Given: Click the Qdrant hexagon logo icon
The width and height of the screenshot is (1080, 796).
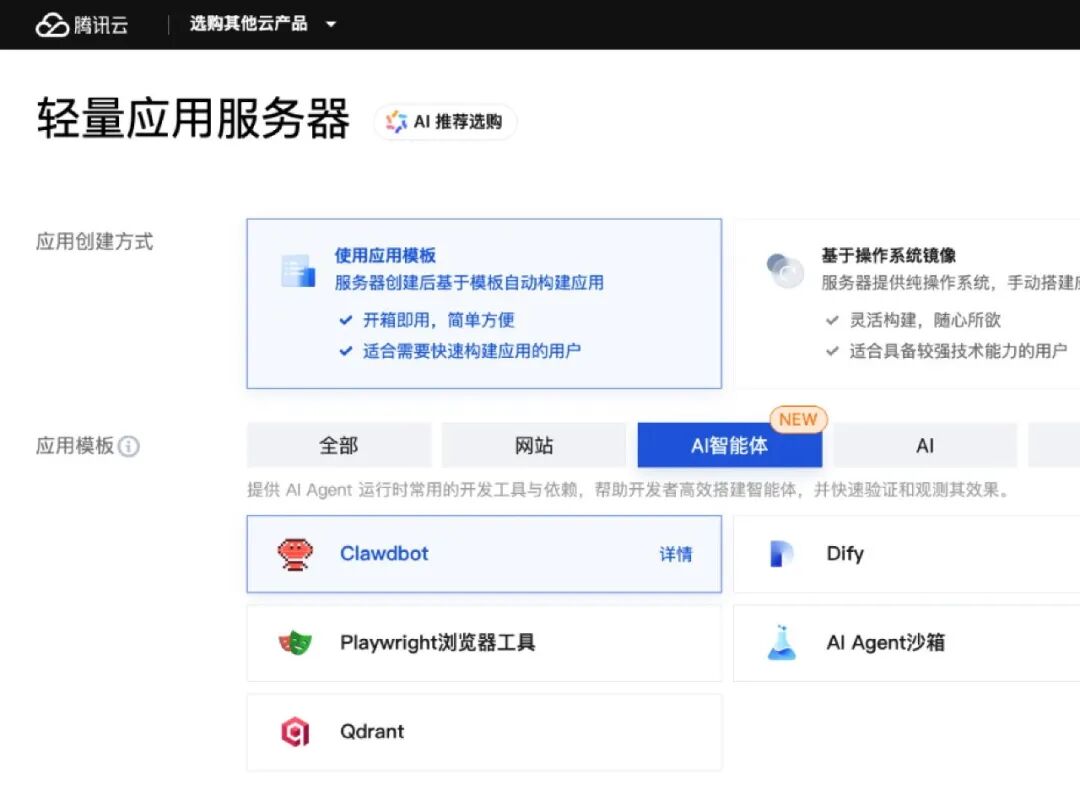Looking at the screenshot, I should 295,732.
